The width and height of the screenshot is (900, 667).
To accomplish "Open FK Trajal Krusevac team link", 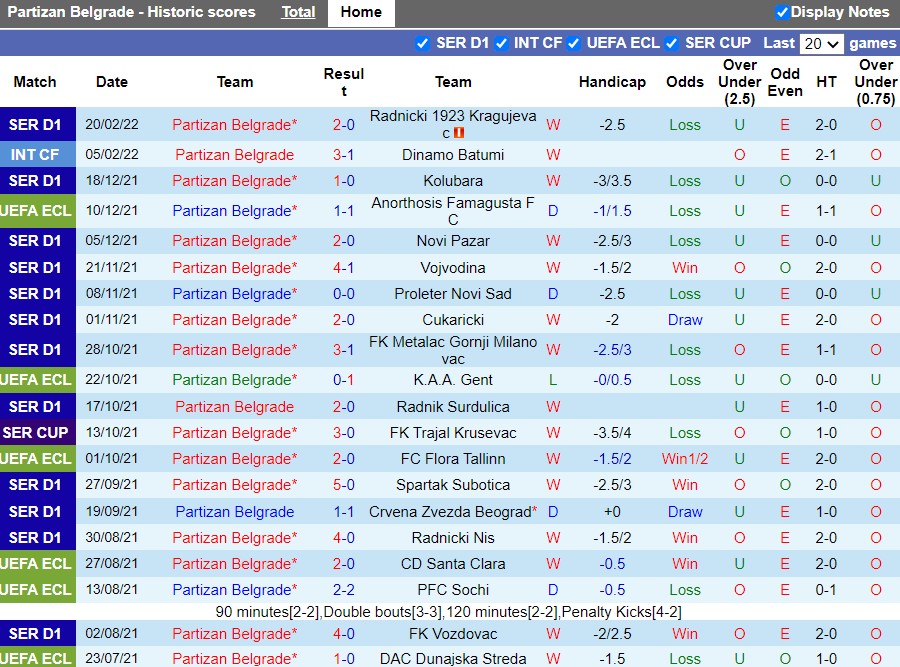I will (453, 433).
